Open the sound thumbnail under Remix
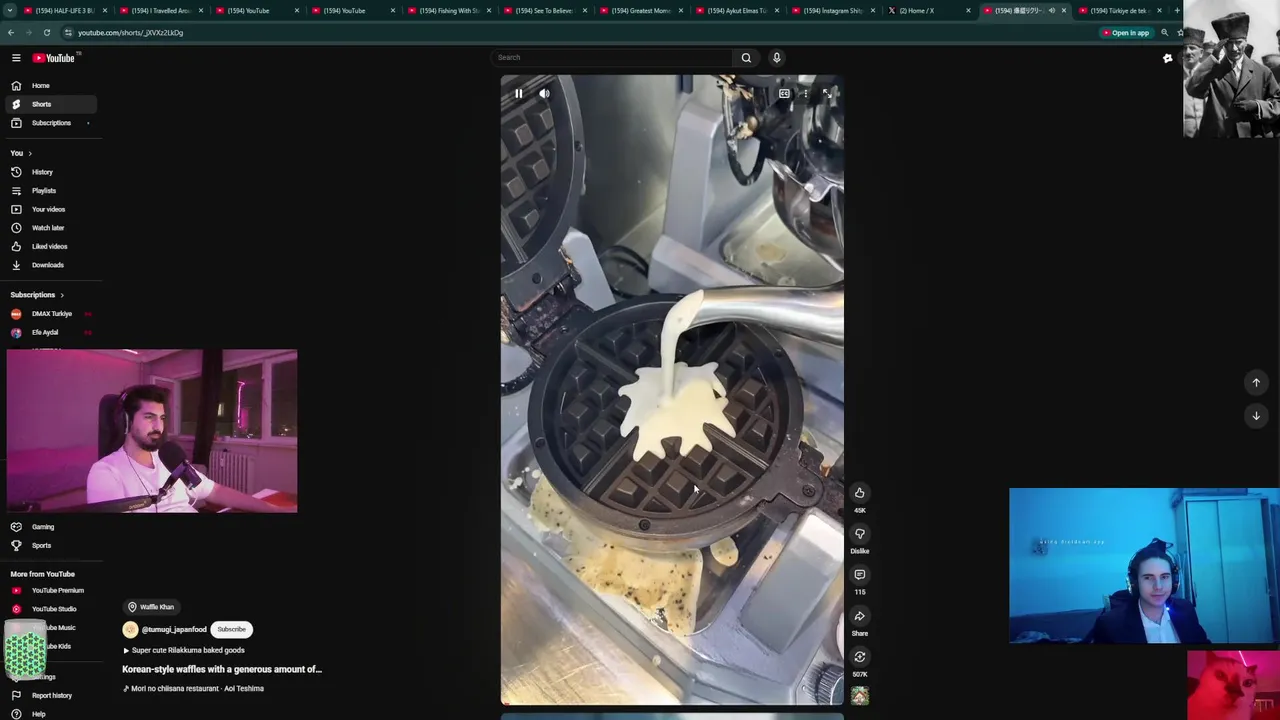The height and width of the screenshot is (720, 1280). [859, 696]
